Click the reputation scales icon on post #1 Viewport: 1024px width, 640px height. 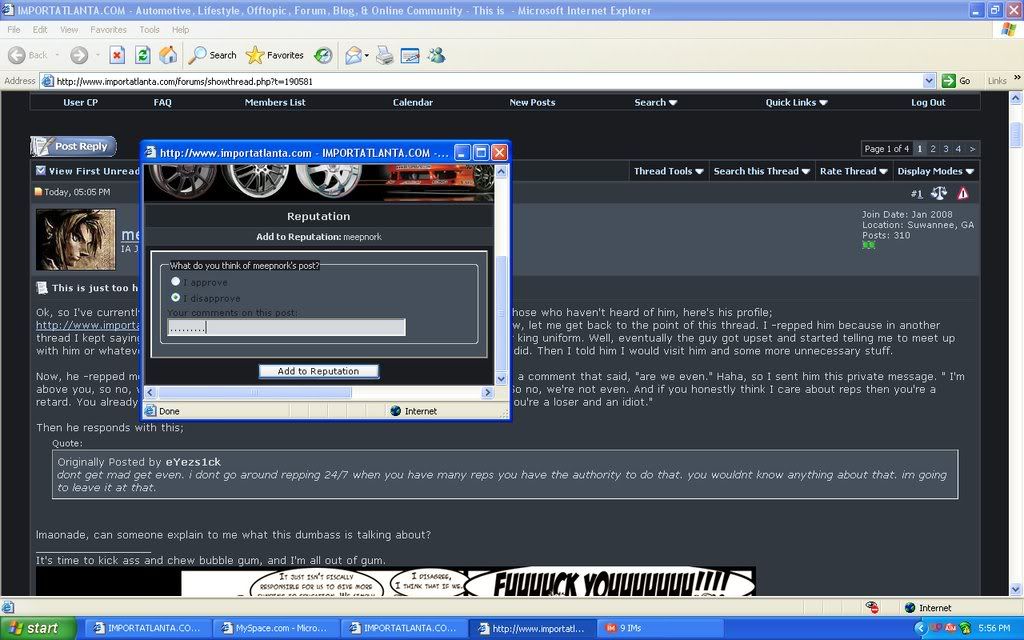click(x=938, y=193)
